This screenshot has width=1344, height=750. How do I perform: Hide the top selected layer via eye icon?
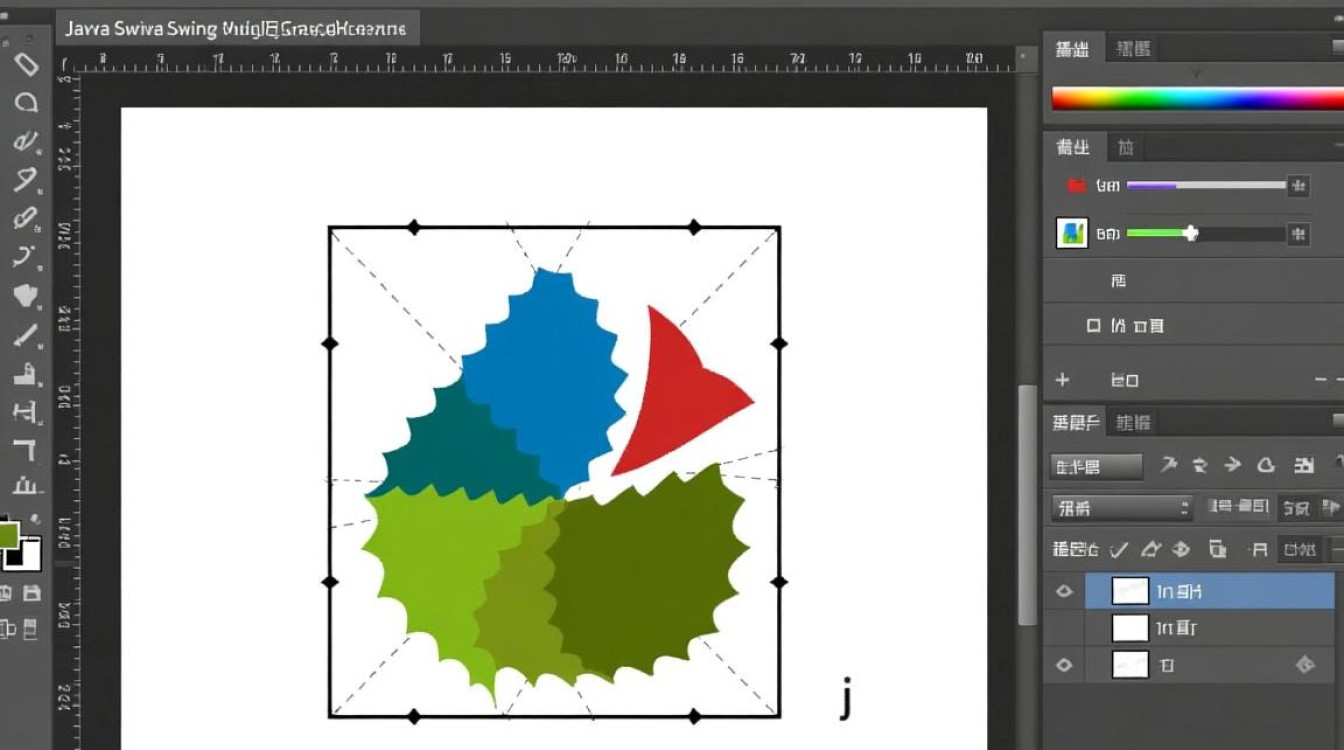click(1064, 591)
